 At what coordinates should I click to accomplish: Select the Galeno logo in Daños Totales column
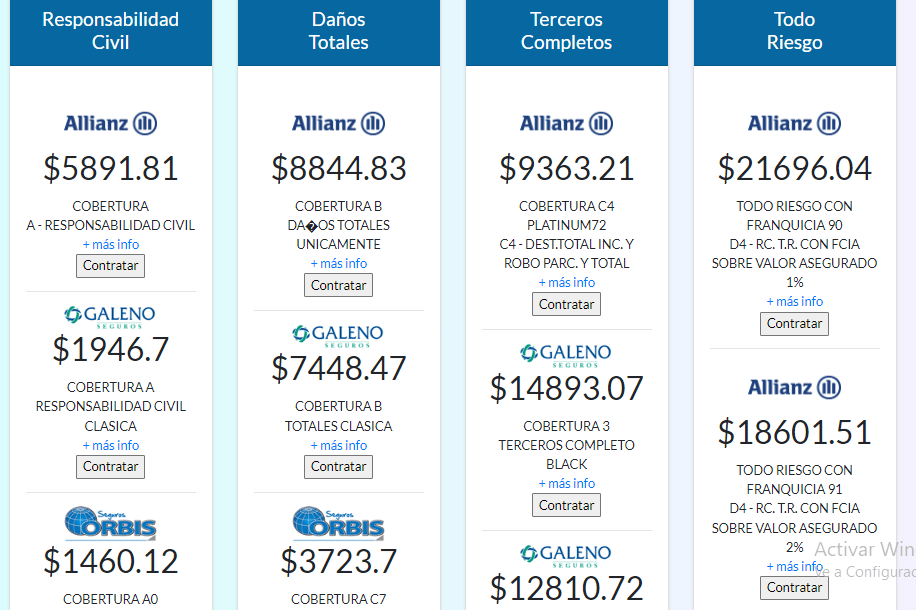click(x=338, y=334)
